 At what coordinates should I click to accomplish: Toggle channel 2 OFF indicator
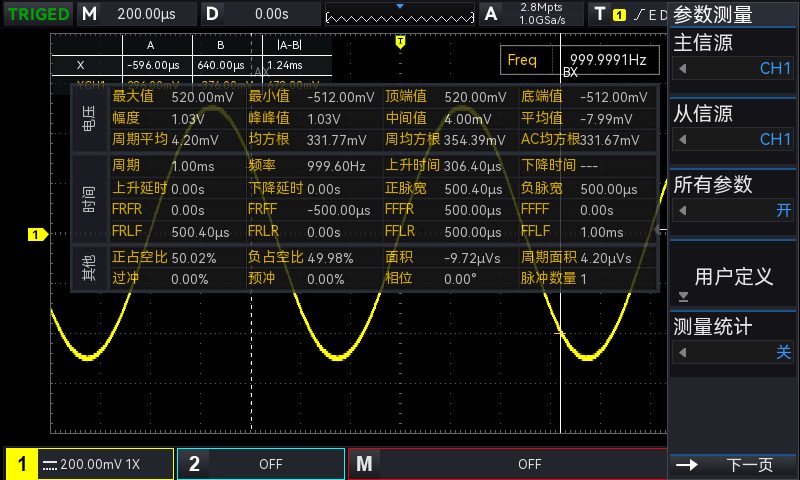pos(261,464)
